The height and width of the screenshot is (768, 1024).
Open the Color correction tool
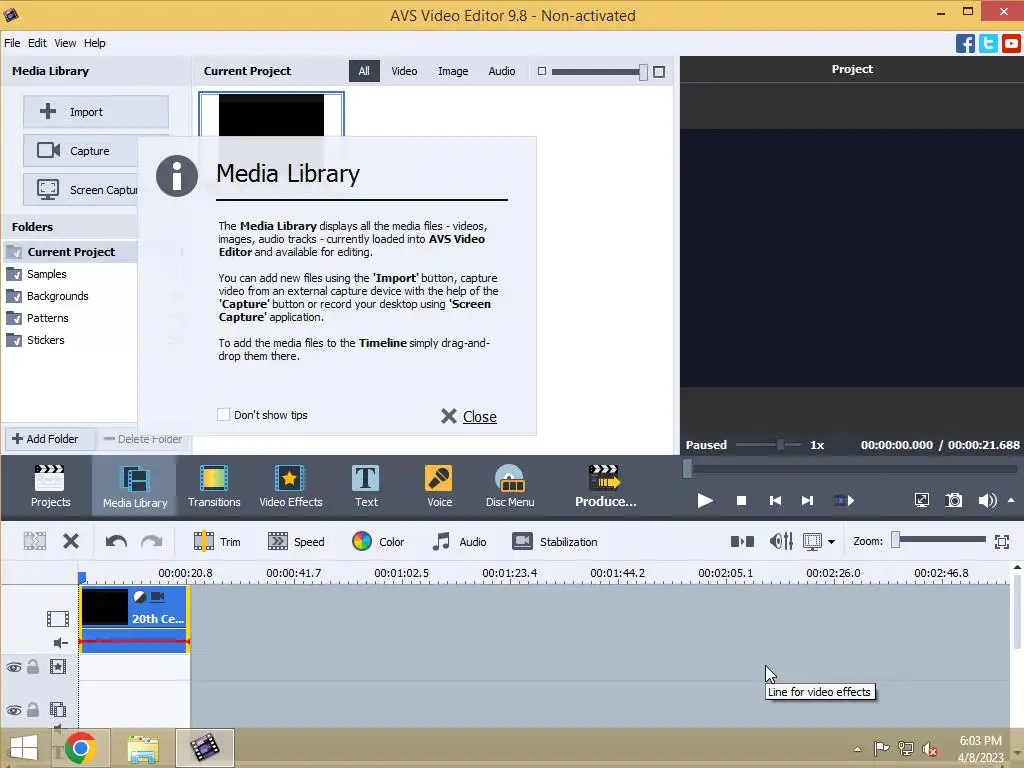(x=378, y=541)
